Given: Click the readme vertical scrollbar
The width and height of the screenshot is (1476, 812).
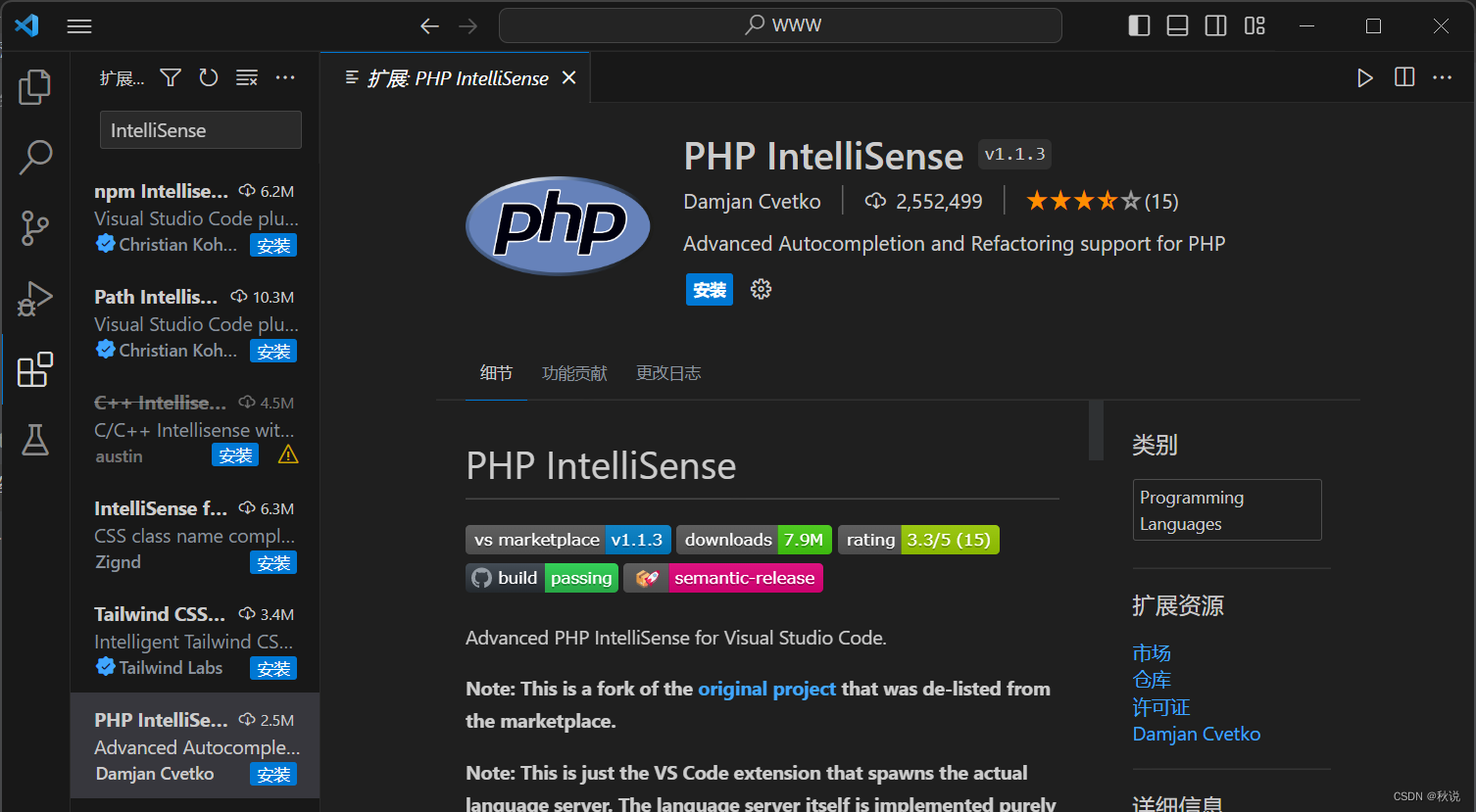Looking at the screenshot, I should point(1096,430).
